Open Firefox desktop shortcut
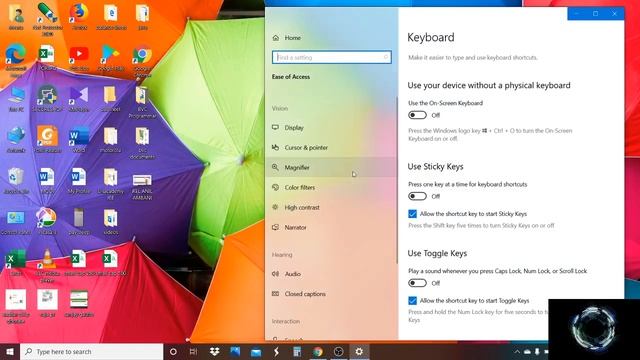The height and width of the screenshot is (360, 640). 79,17
